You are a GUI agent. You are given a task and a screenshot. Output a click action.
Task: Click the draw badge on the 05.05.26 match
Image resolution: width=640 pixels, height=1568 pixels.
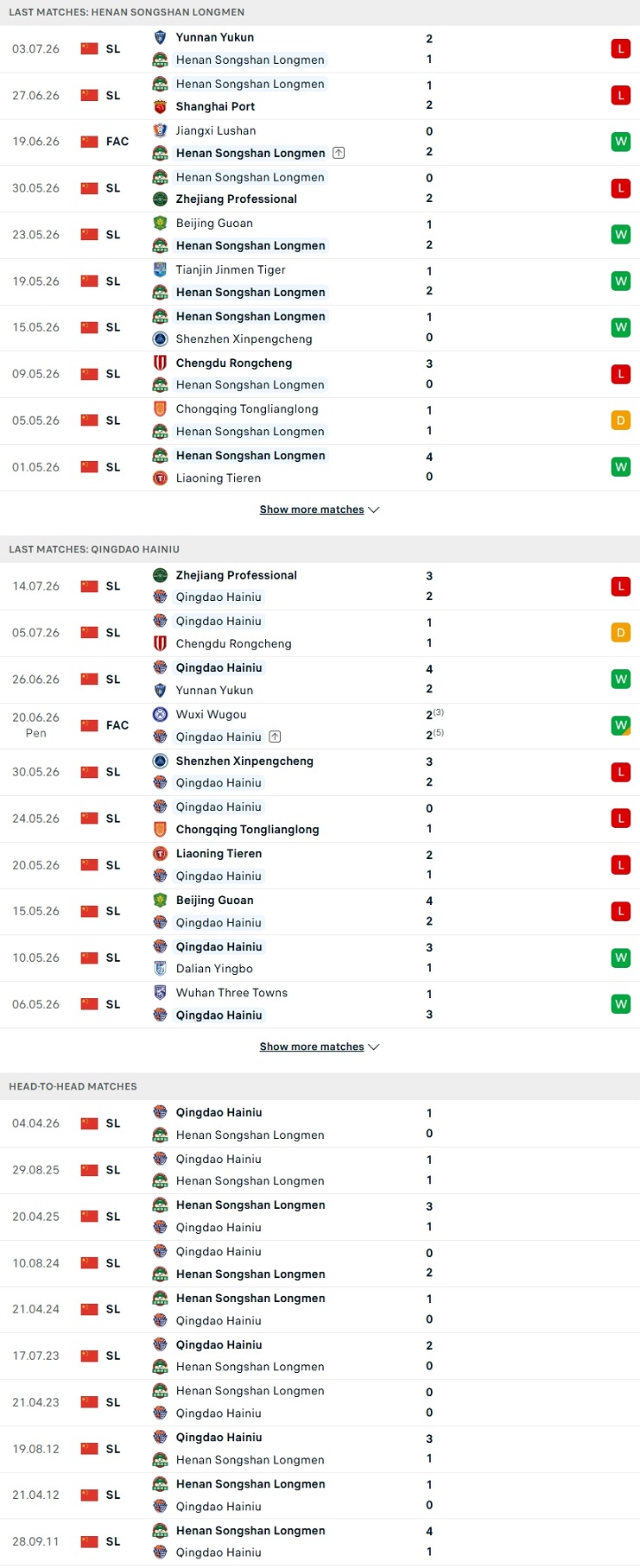[620, 420]
